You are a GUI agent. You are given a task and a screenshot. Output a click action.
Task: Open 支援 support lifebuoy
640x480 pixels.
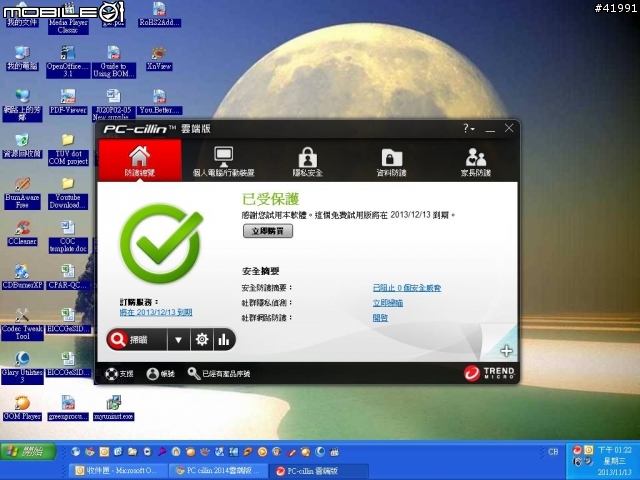[119, 373]
